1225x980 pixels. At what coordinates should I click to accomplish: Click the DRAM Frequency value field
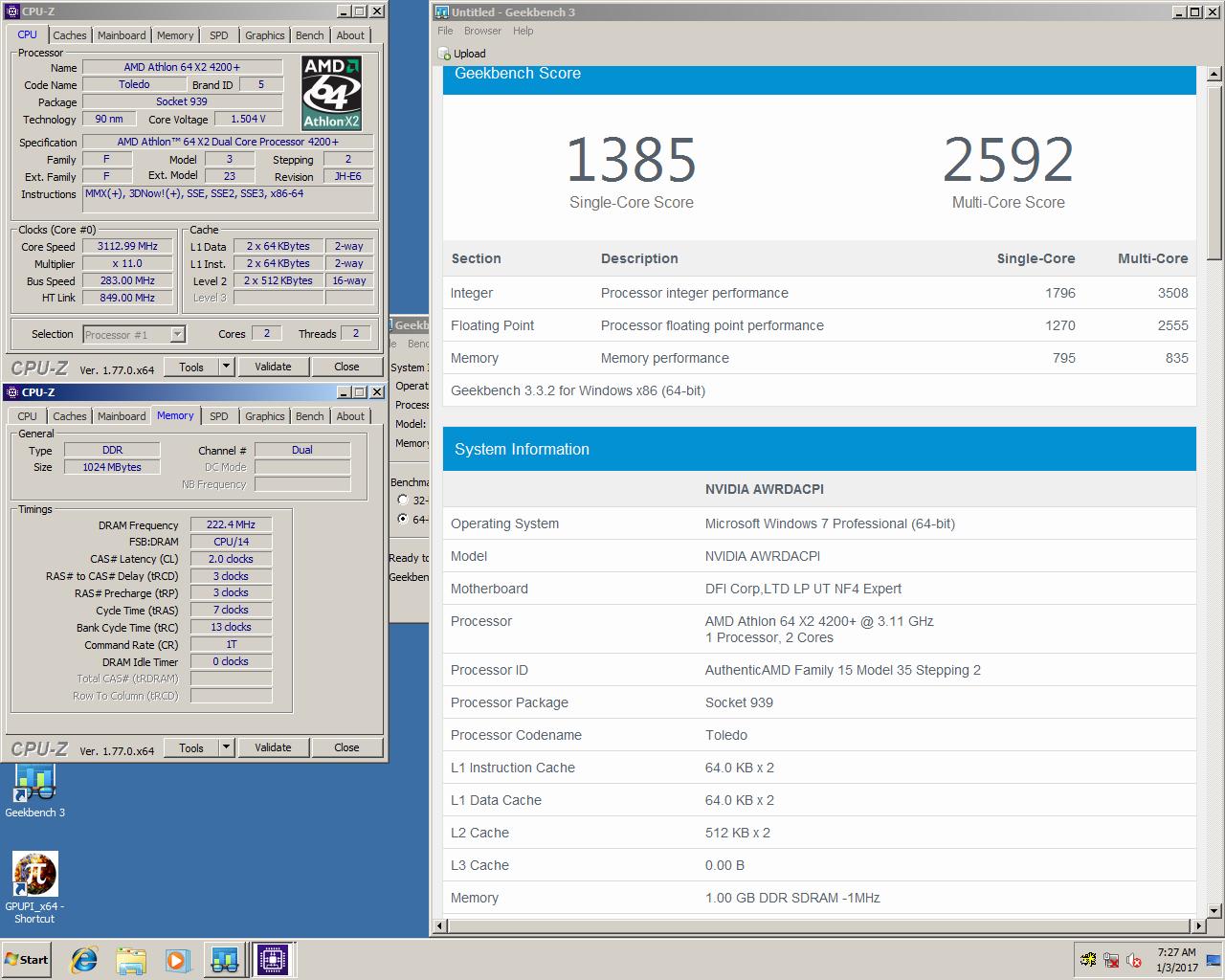[x=231, y=524]
